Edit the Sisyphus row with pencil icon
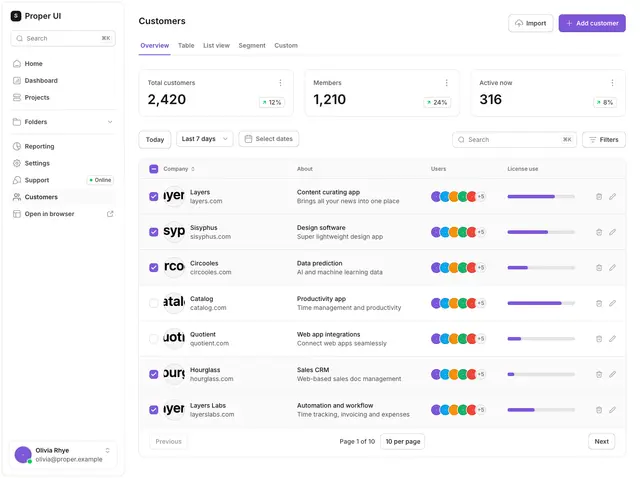 (612, 232)
